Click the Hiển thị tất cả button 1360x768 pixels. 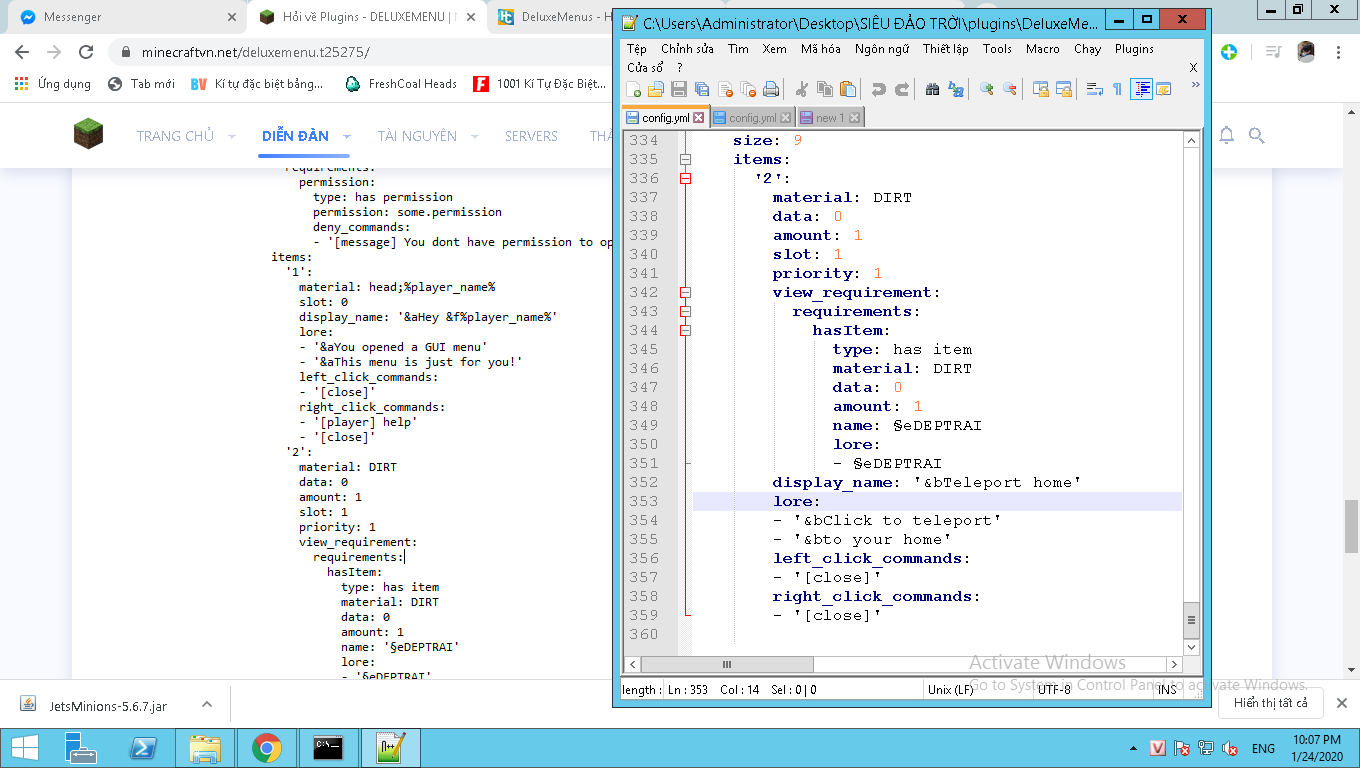click(1270, 703)
